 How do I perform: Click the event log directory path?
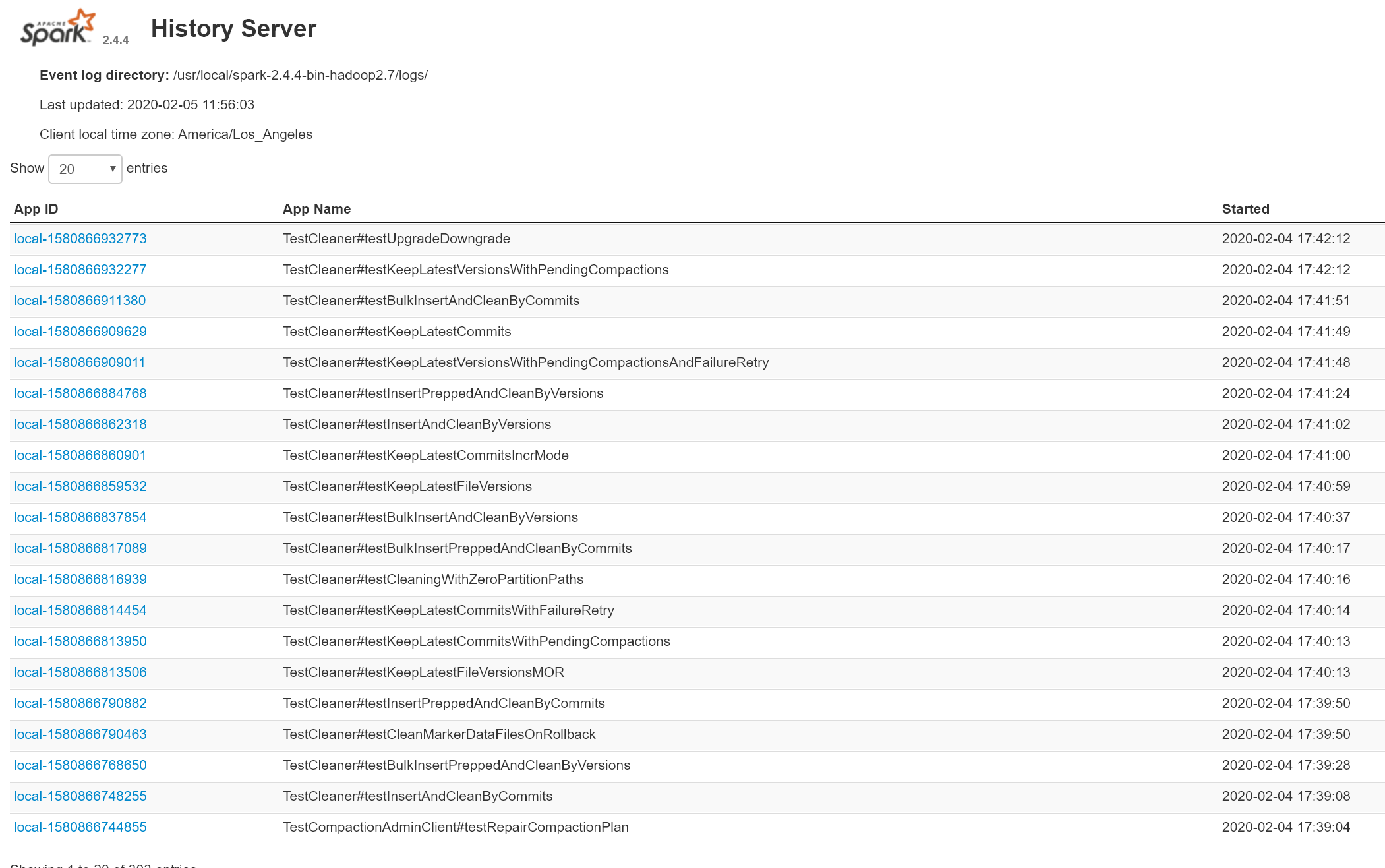[301, 75]
